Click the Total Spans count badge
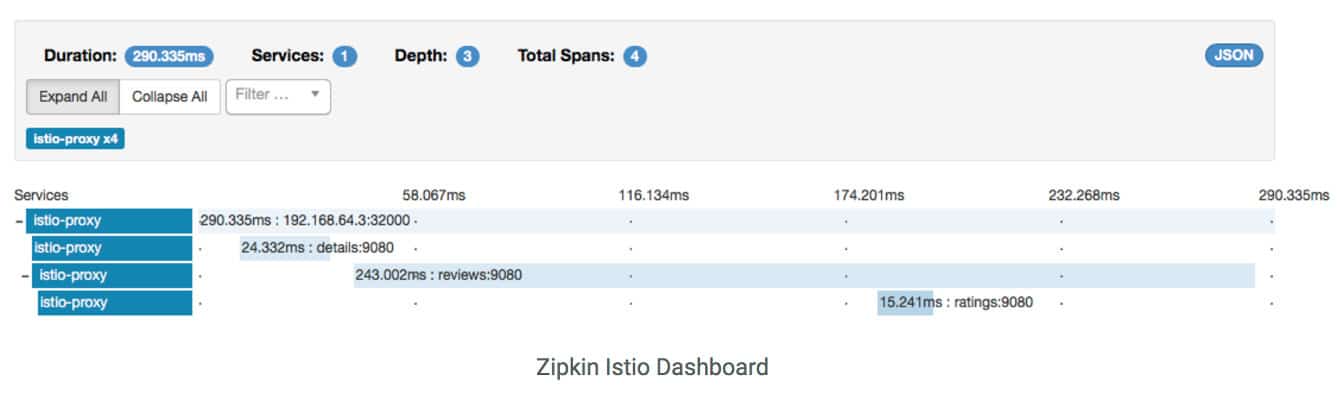The image size is (1337, 400). tap(634, 57)
